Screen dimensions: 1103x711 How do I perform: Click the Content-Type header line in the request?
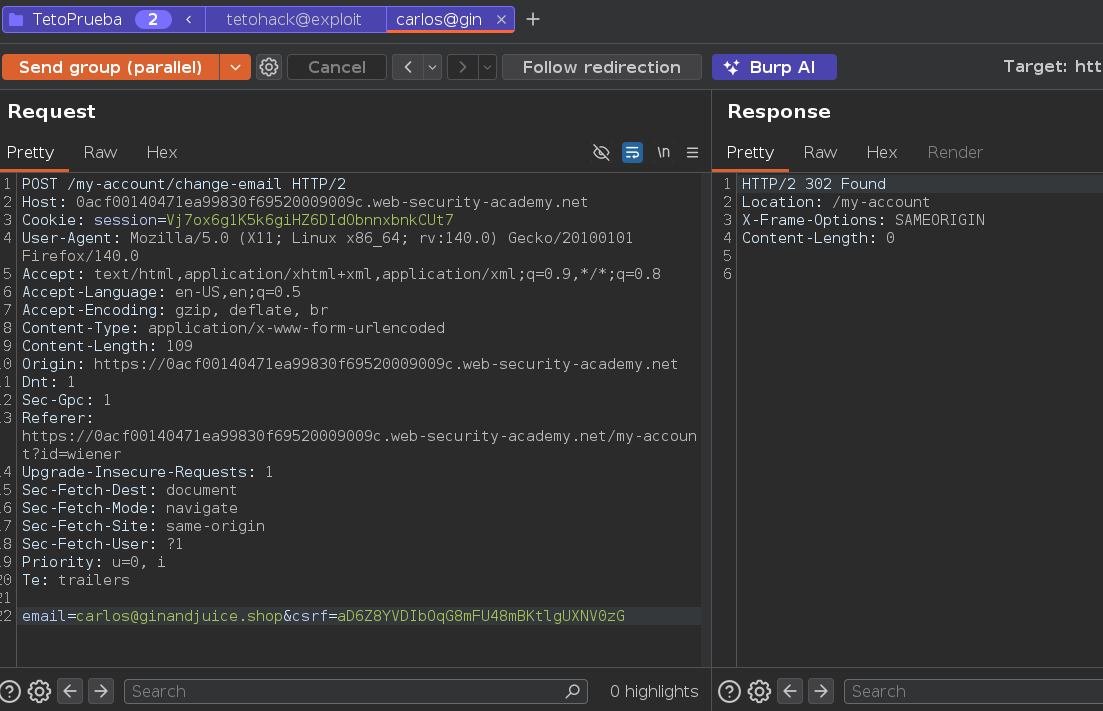pyautogui.click(x=233, y=328)
